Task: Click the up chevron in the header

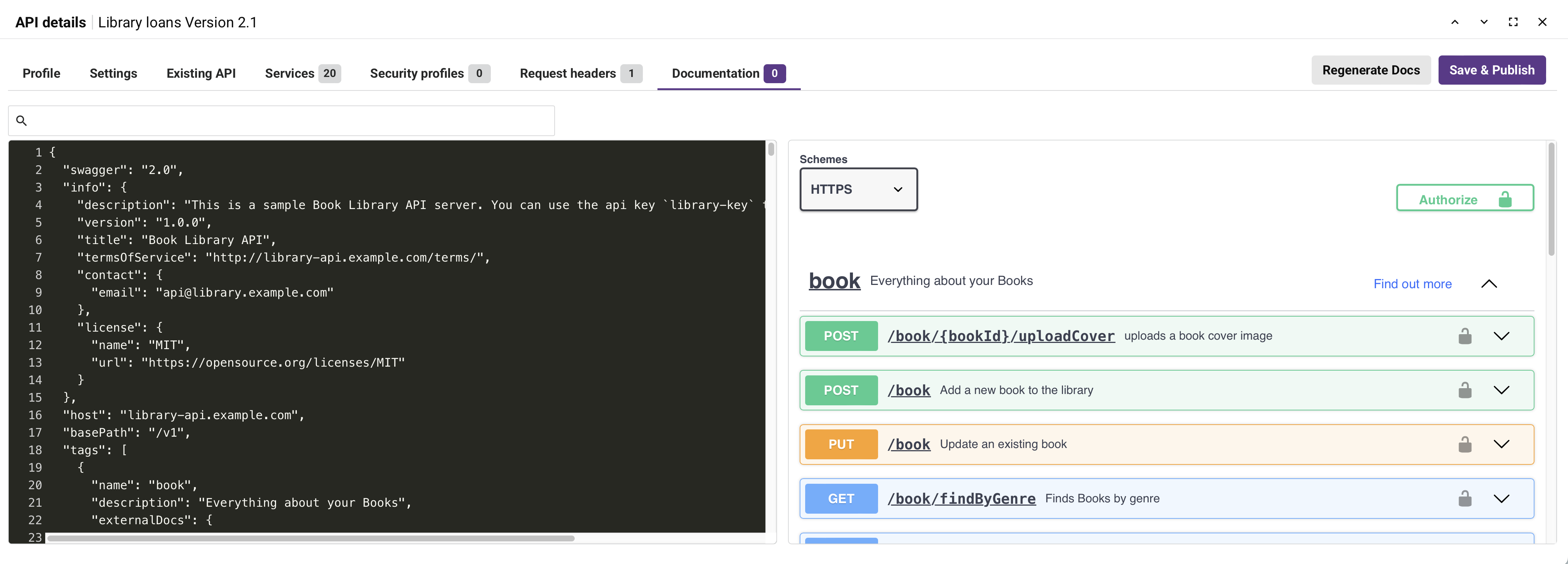Action: tap(1455, 22)
